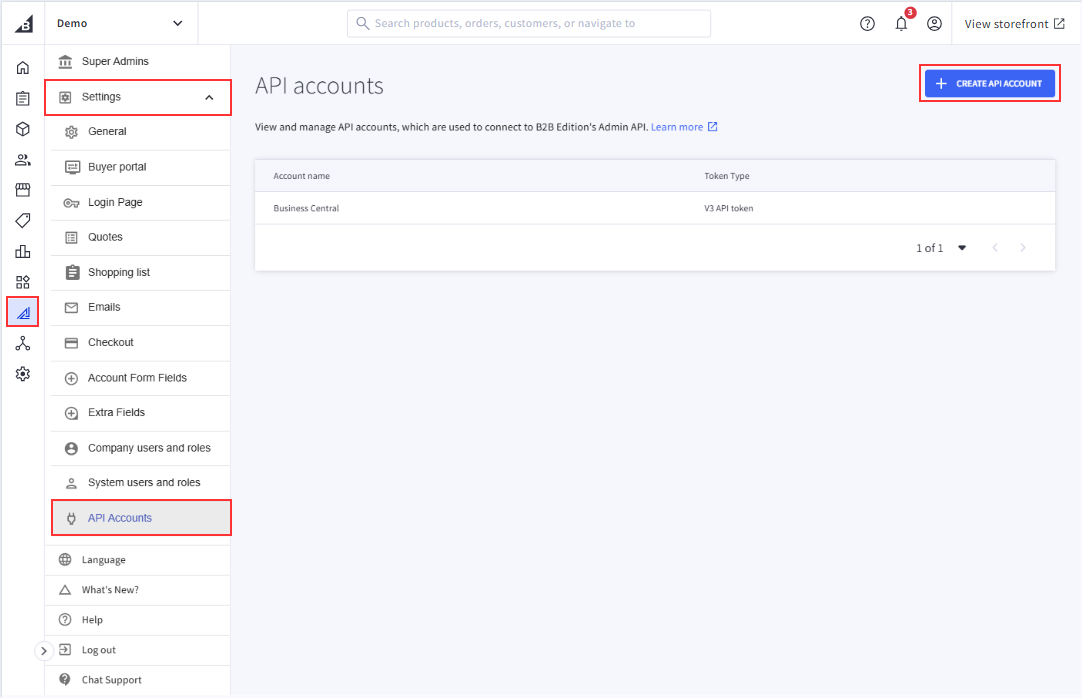Go to previous page arrow
This screenshot has height=698, width=1082.
(995, 248)
